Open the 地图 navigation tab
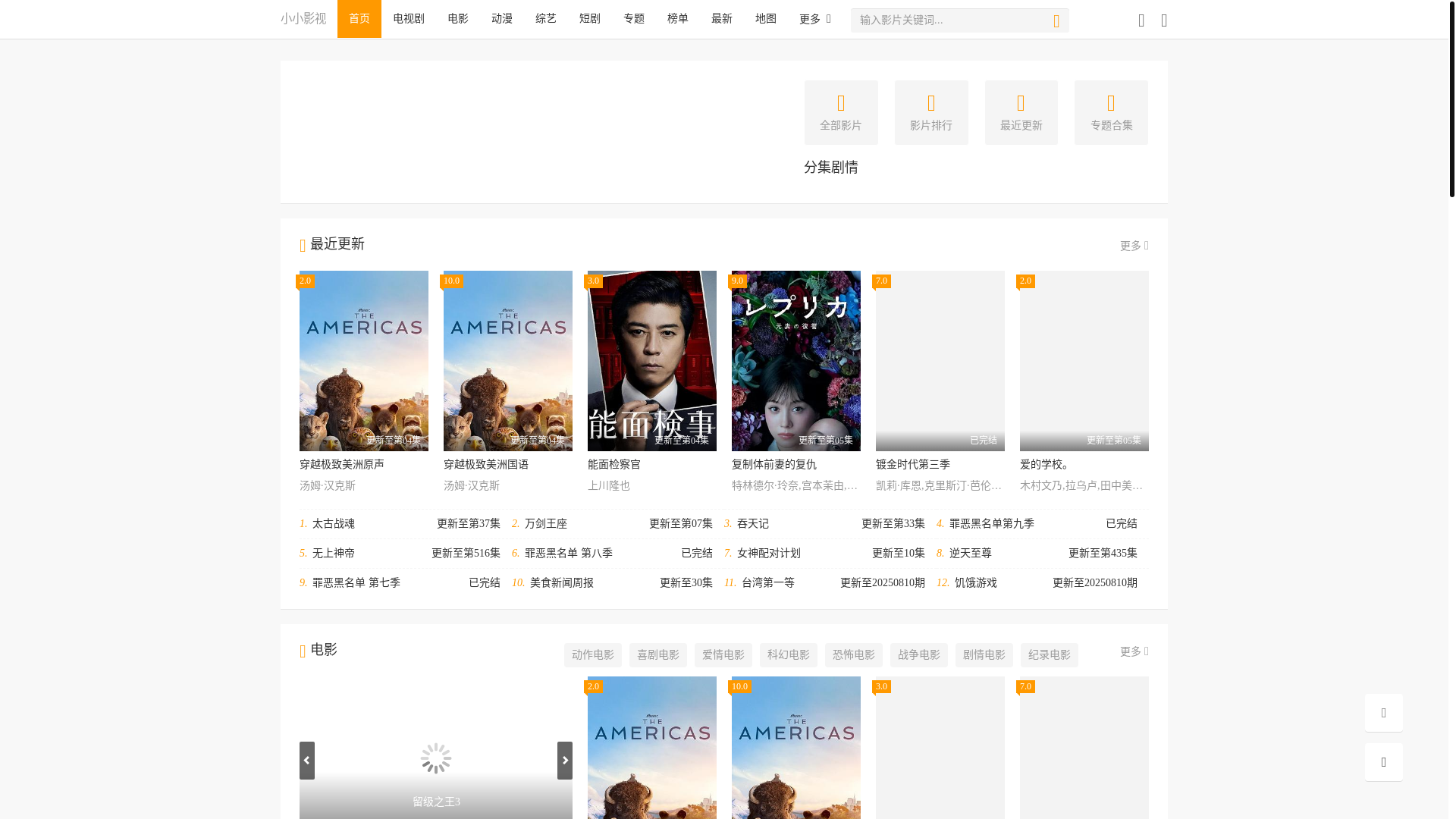This screenshot has height=819, width=1456. coord(766,19)
